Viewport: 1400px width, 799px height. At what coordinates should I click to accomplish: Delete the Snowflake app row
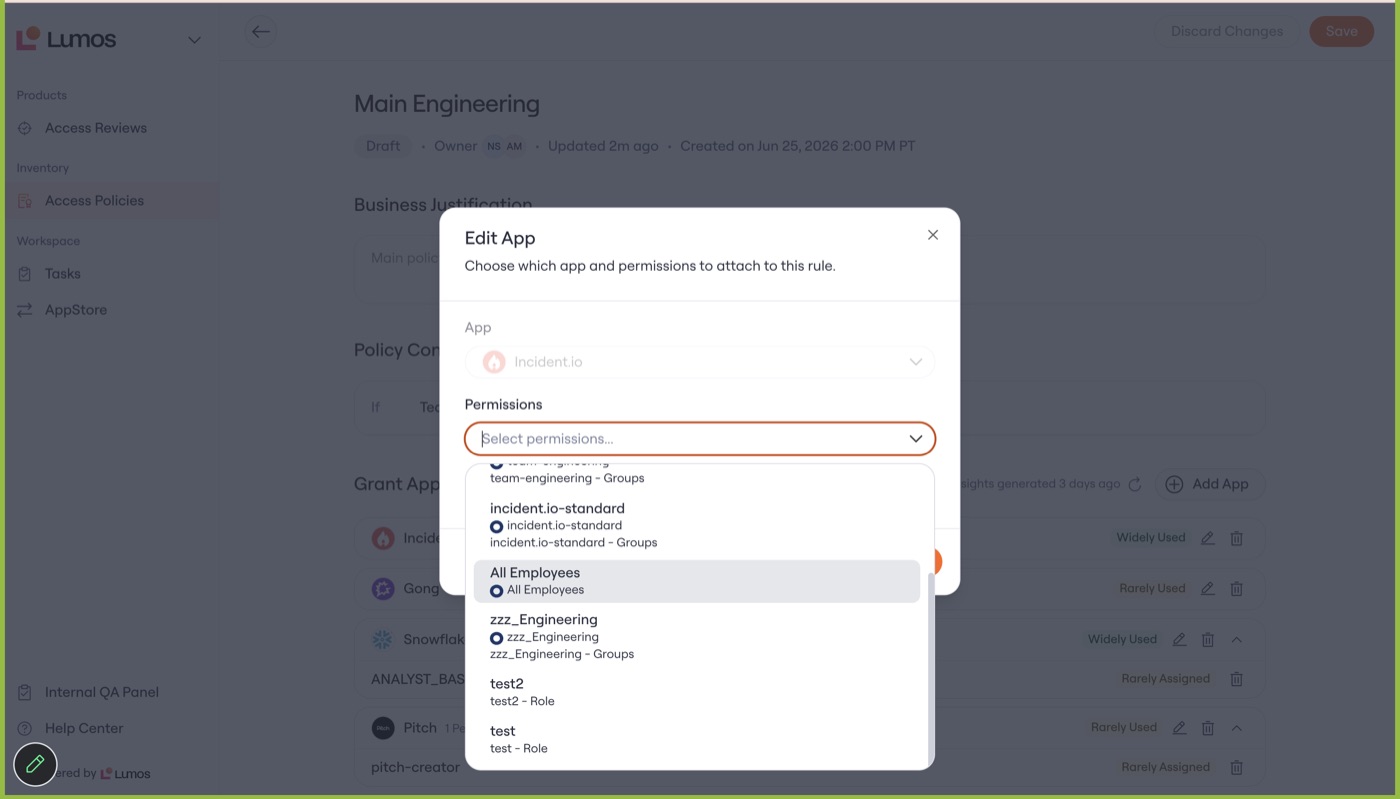click(1208, 639)
